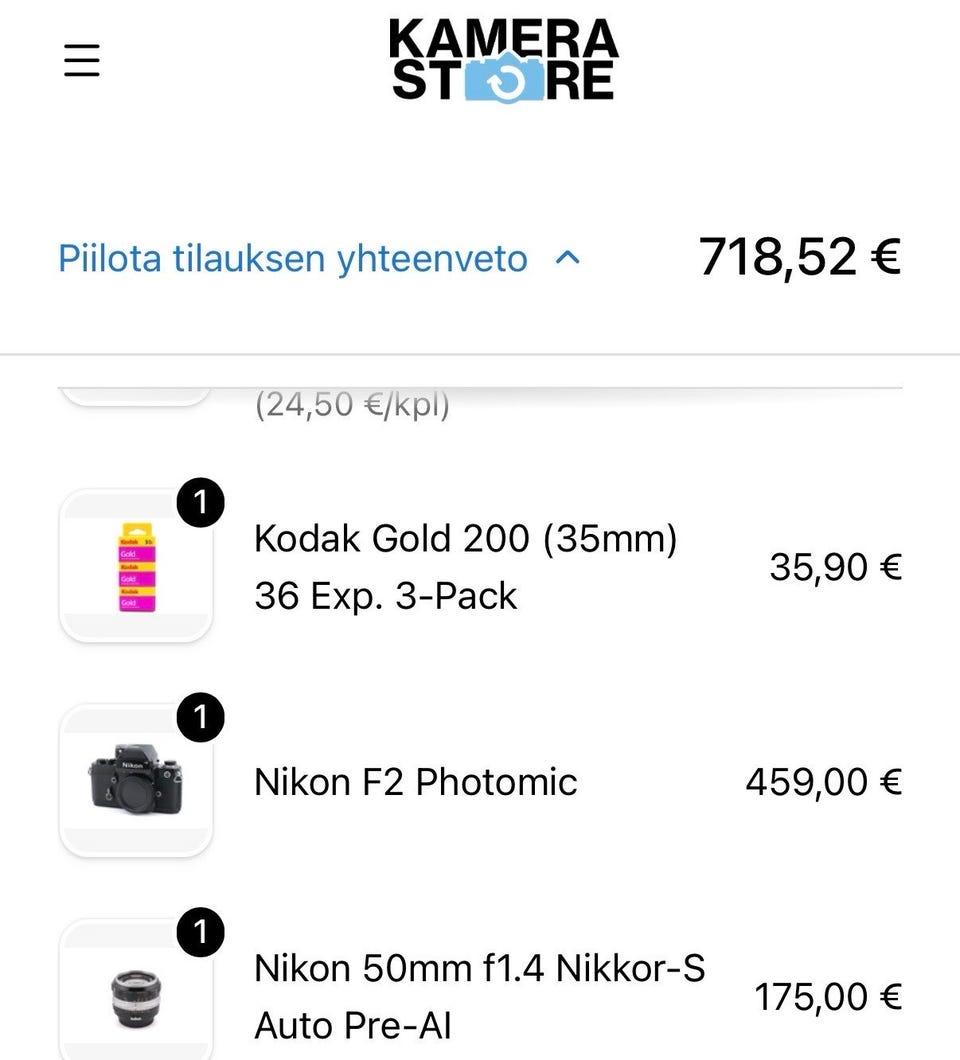Click the 459,00 € price
The height and width of the screenshot is (1060, 960).
(823, 781)
